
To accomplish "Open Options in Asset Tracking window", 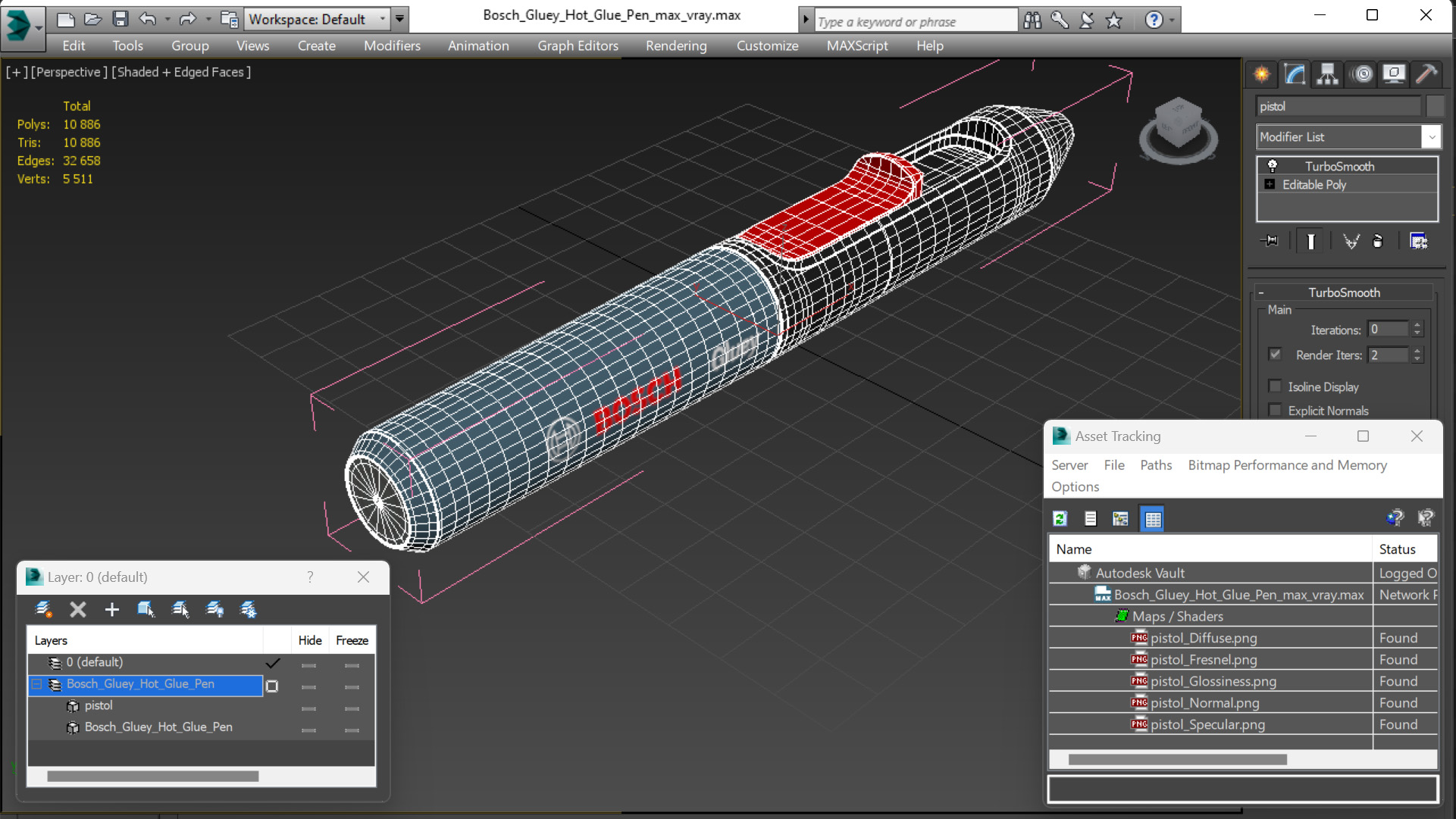I will coord(1075,486).
